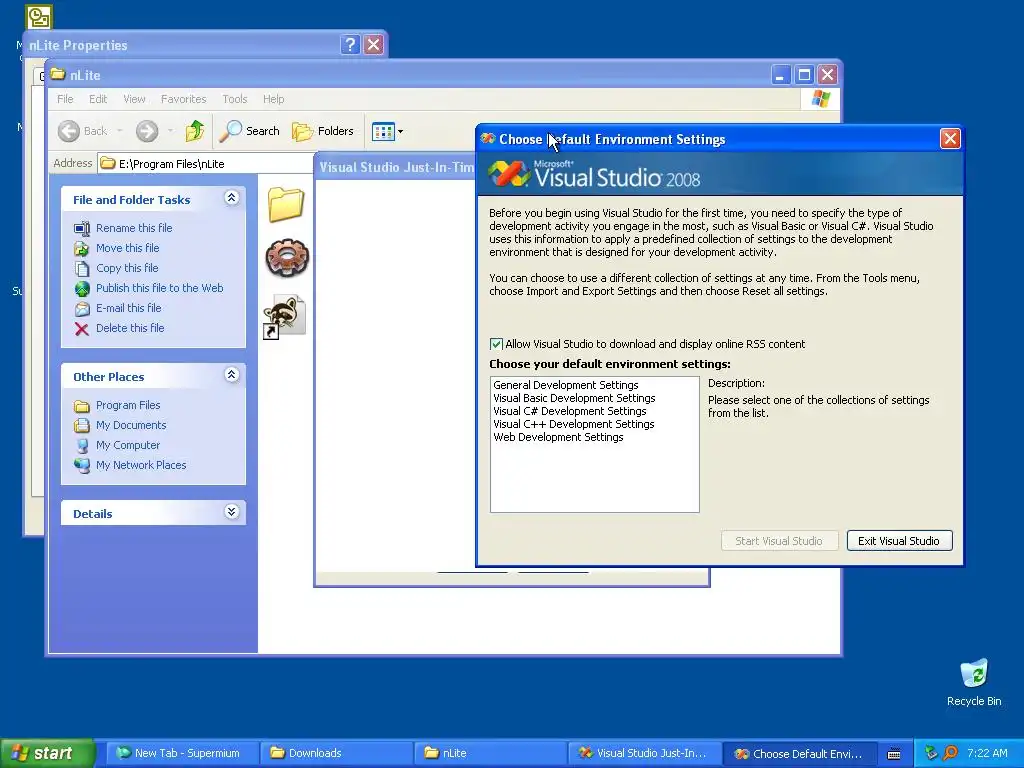The width and height of the screenshot is (1024, 768).
Task: Collapse the File and Folder Tasks panel
Action: (231, 198)
